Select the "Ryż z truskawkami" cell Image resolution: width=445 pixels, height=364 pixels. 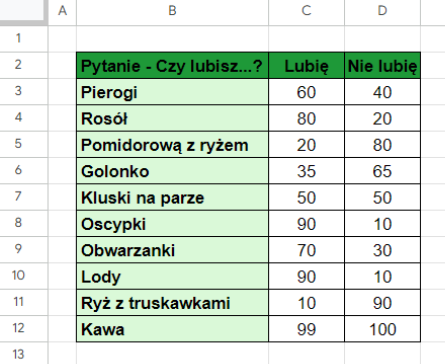172,303
